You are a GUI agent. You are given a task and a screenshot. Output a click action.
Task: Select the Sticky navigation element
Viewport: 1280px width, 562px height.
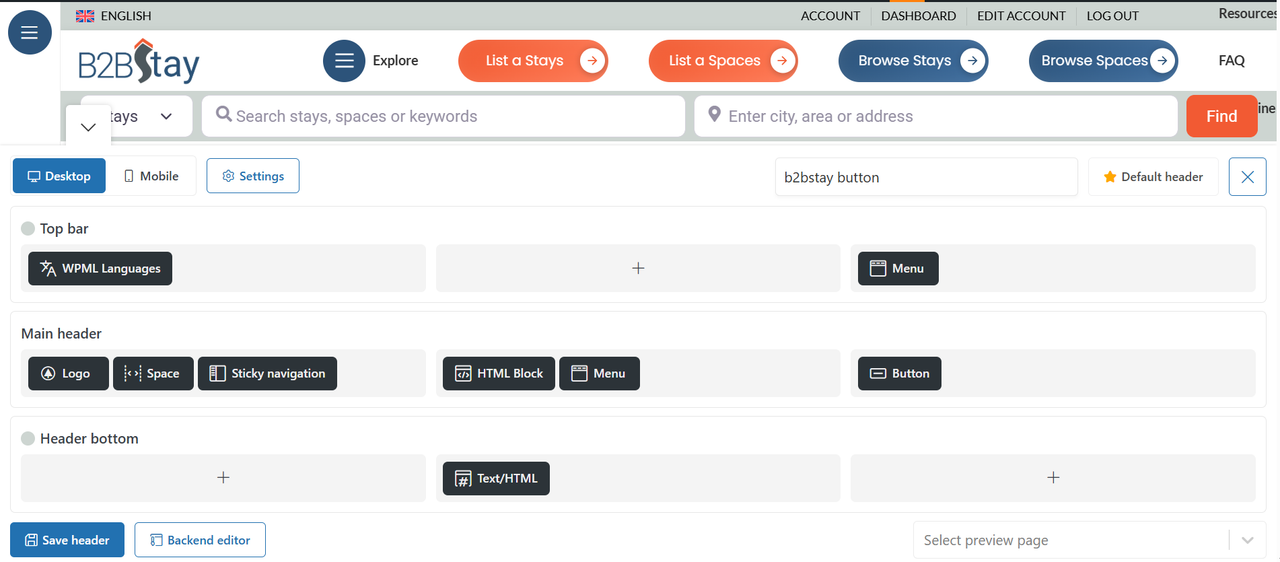268,373
